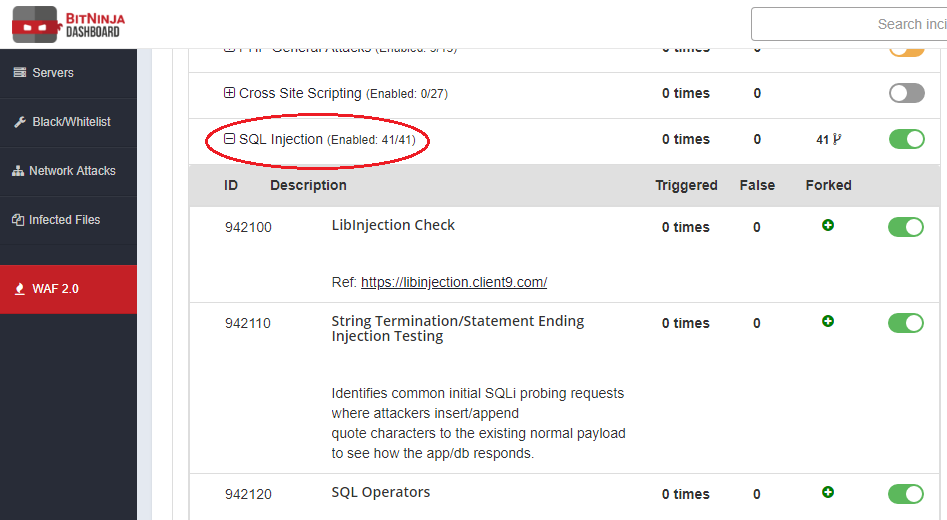Click the Black/Whitelist wrench icon
947x520 pixels.
19,122
